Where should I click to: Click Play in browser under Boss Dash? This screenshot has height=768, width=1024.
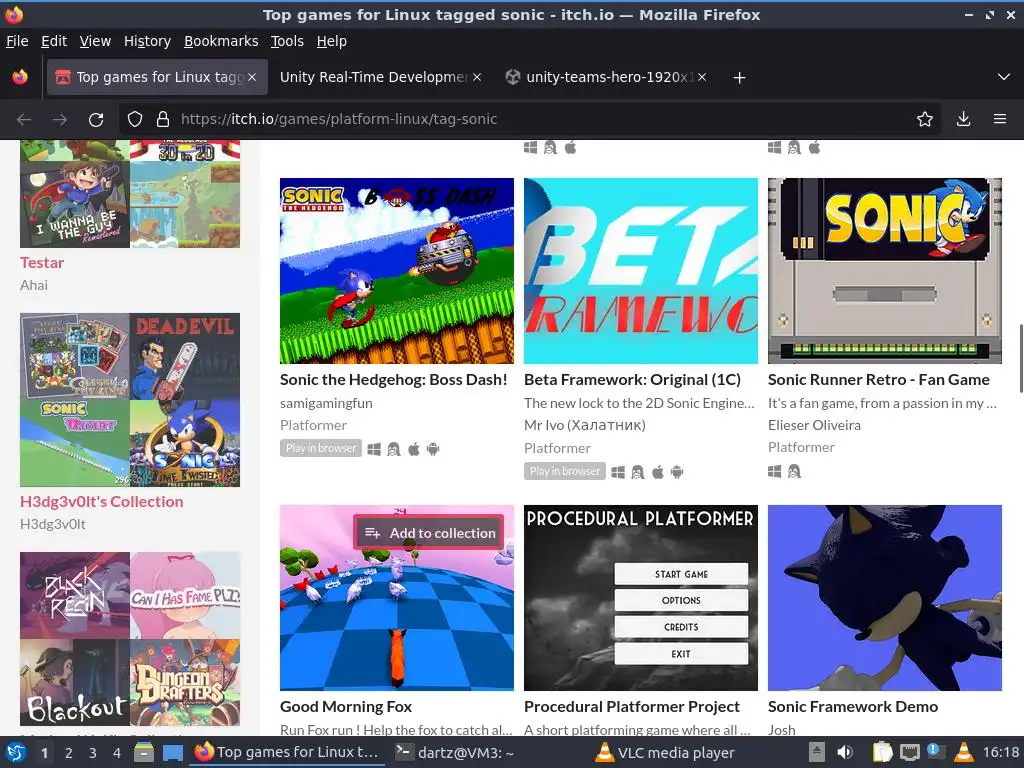point(321,448)
